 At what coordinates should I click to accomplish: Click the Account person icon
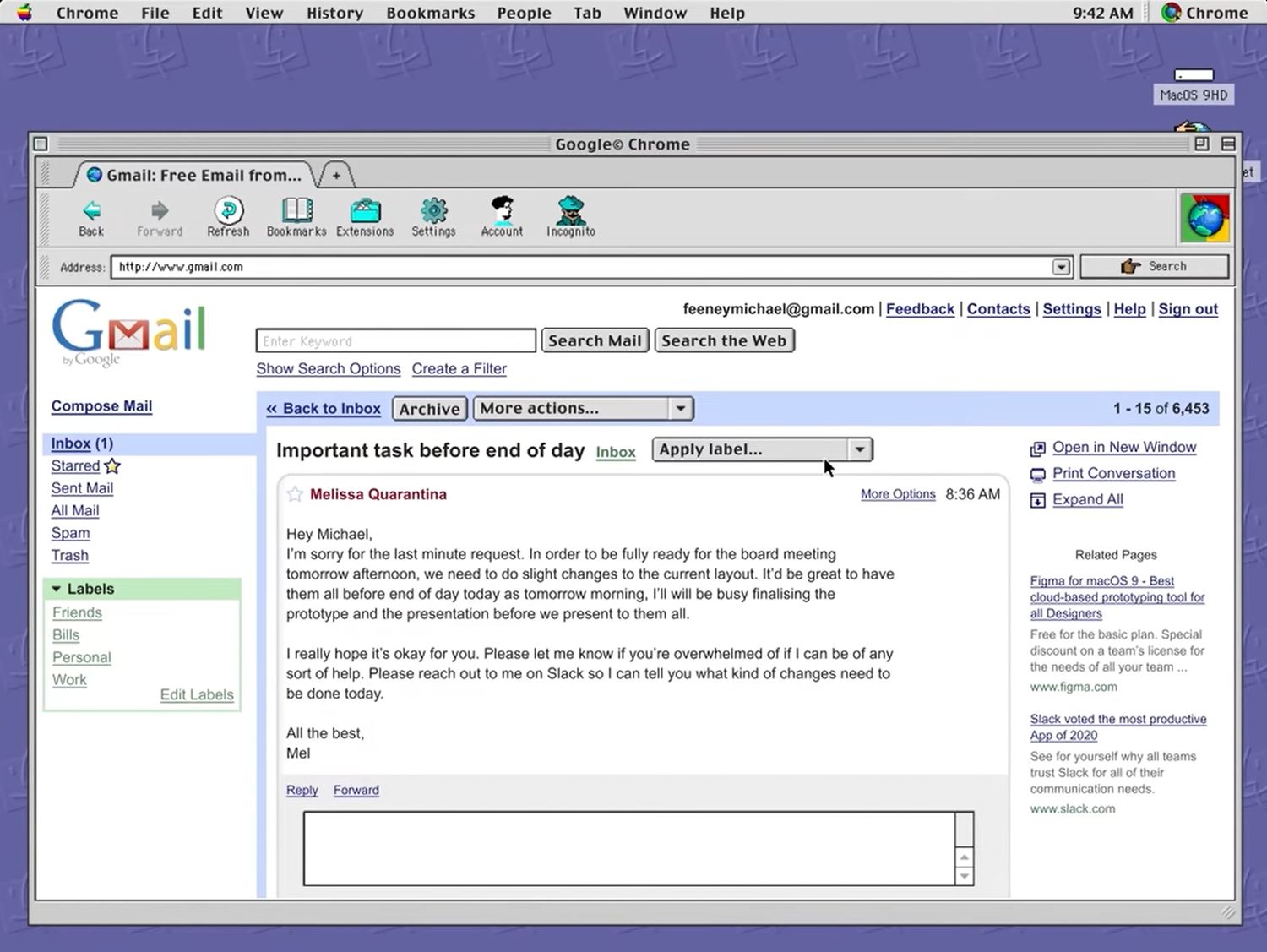[502, 210]
